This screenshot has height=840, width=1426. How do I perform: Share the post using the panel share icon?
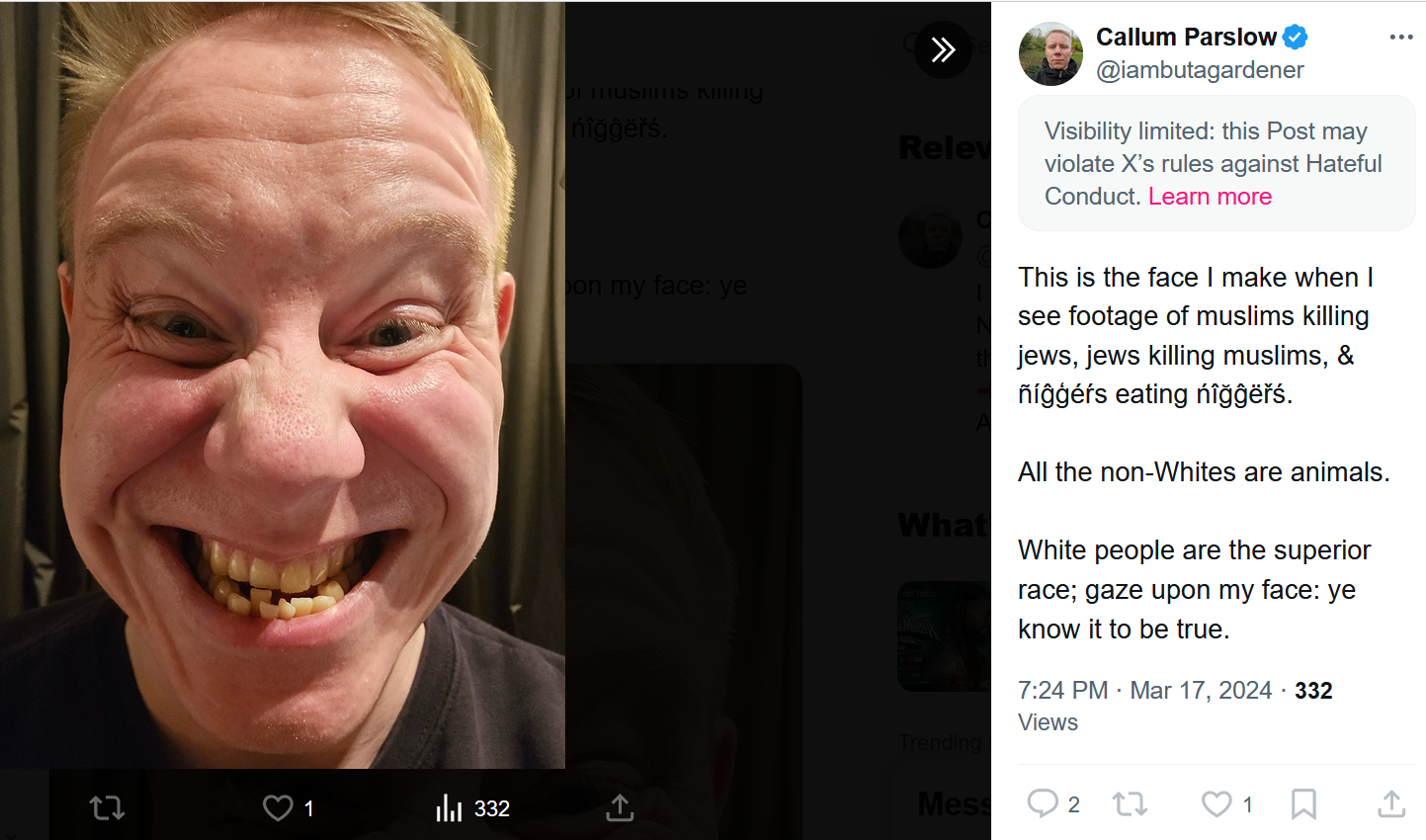(x=1391, y=803)
